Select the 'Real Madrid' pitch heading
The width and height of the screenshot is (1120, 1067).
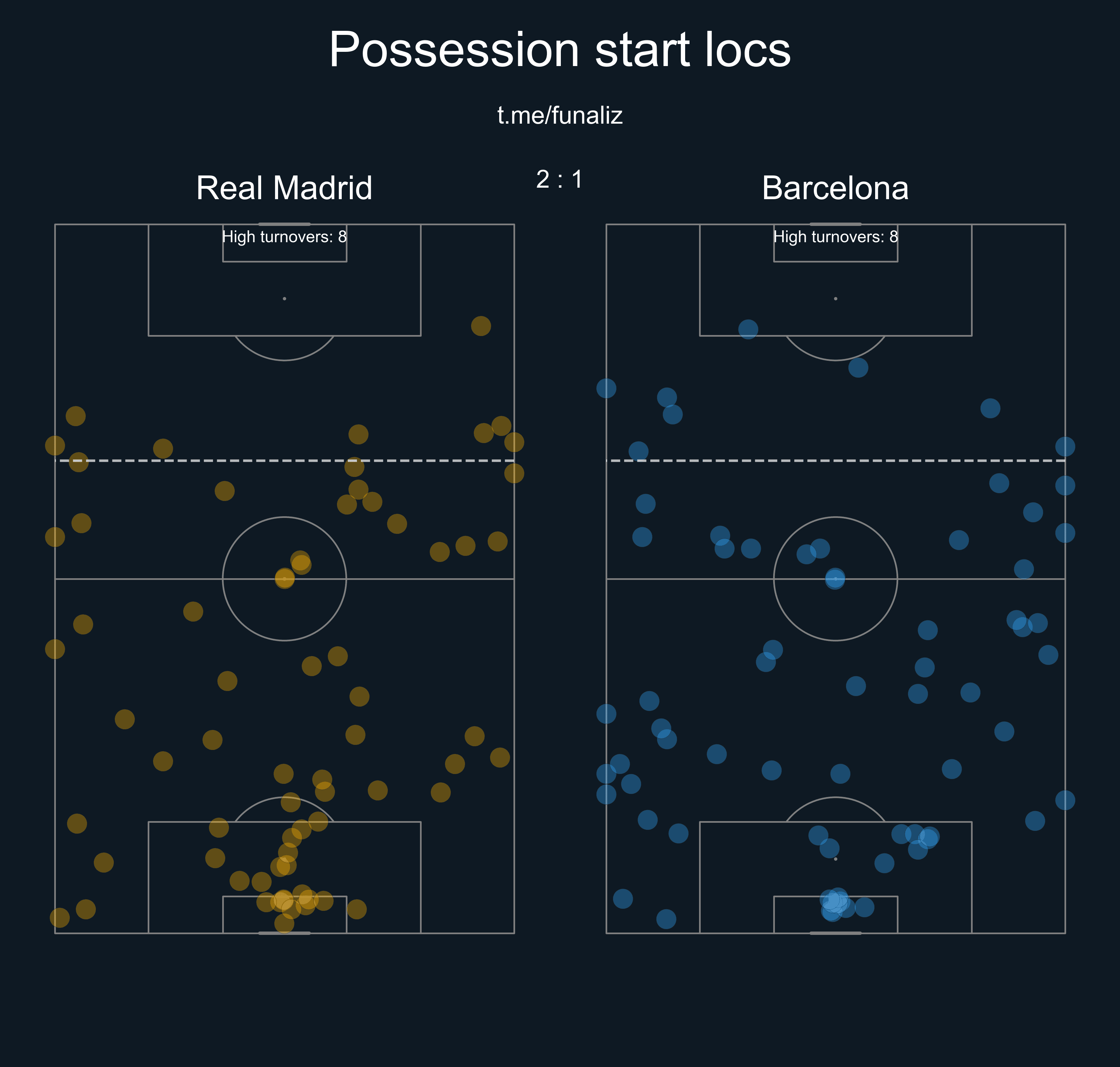[284, 188]
